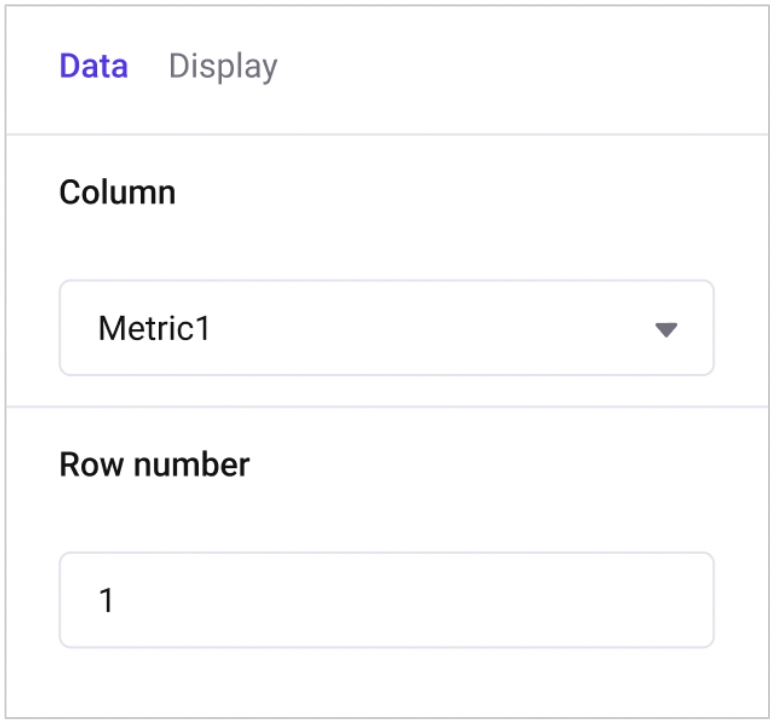Expand the Column selector showing Metric1

coord(386,328)
